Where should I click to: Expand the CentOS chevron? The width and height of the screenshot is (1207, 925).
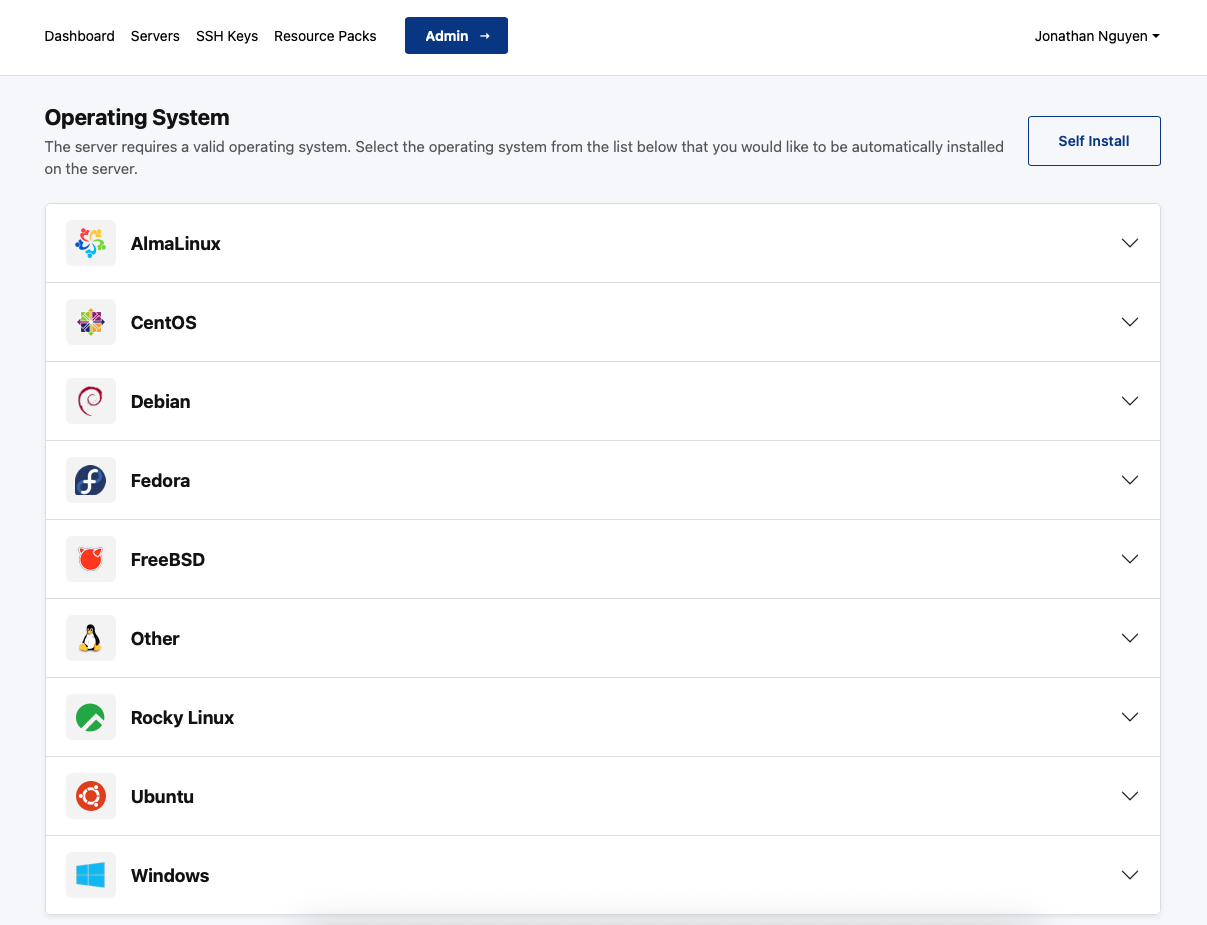1130,322
